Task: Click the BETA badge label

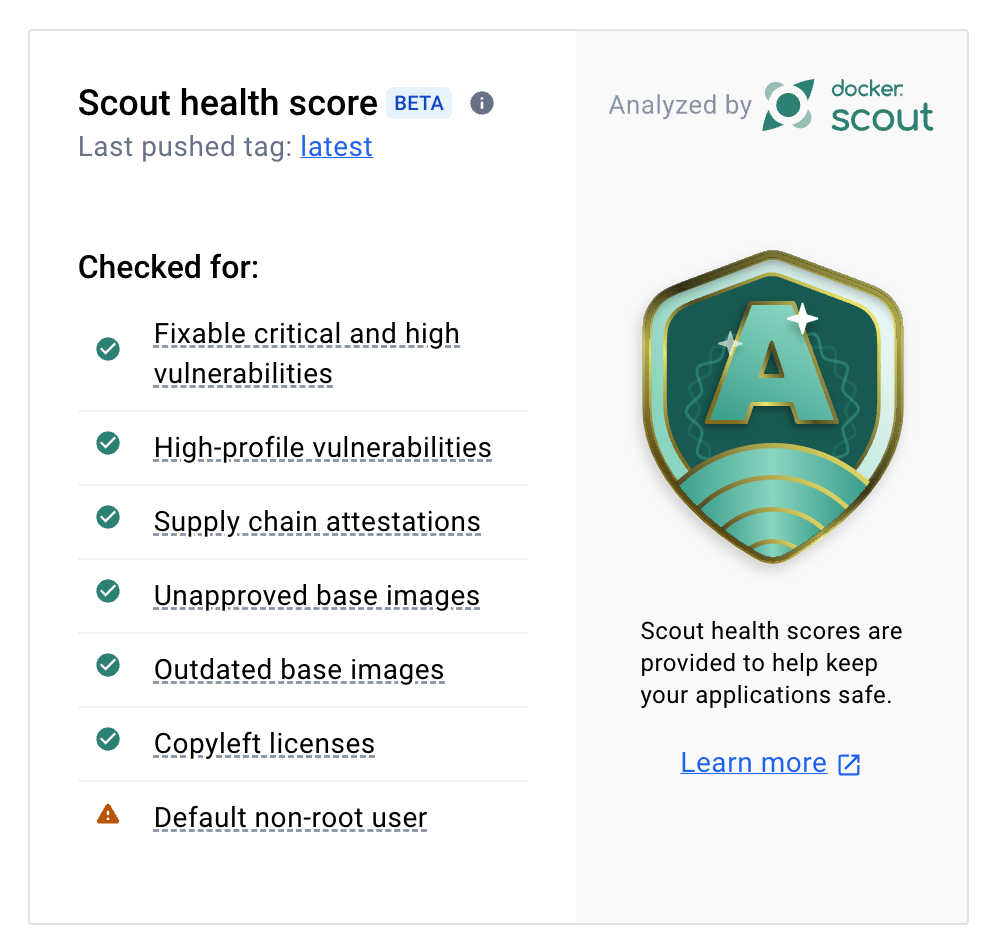Action: (418, 103)
